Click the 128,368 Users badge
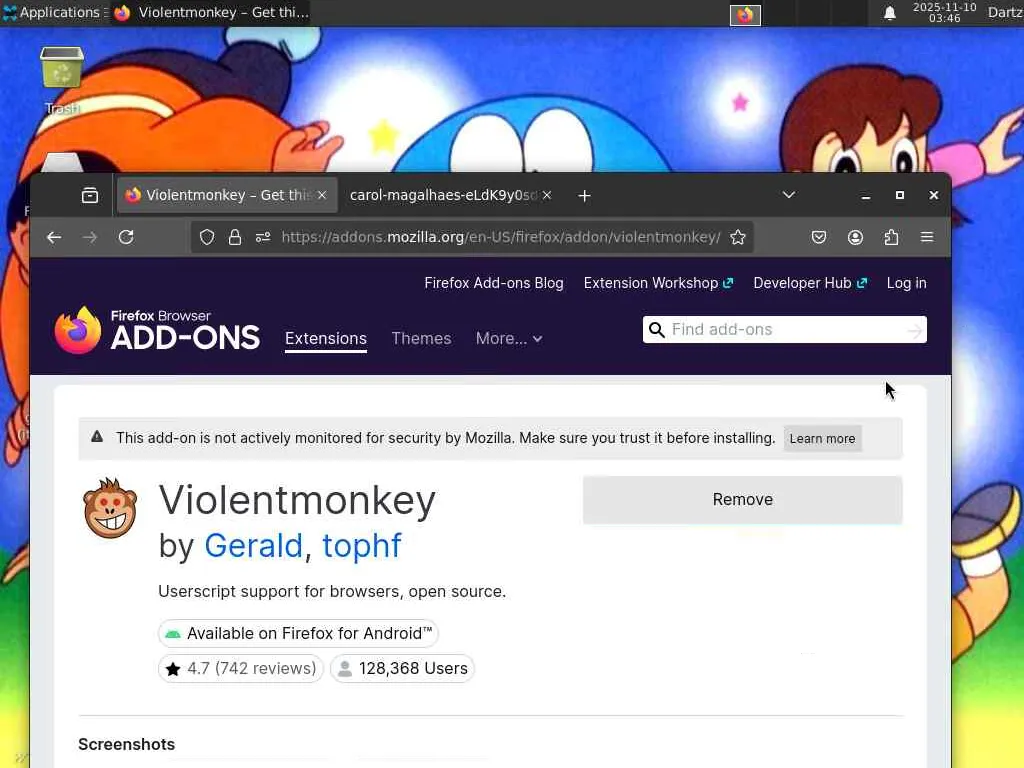Image resolution: width=1024 pixels, height=768 pixels. tap(402, 669)
